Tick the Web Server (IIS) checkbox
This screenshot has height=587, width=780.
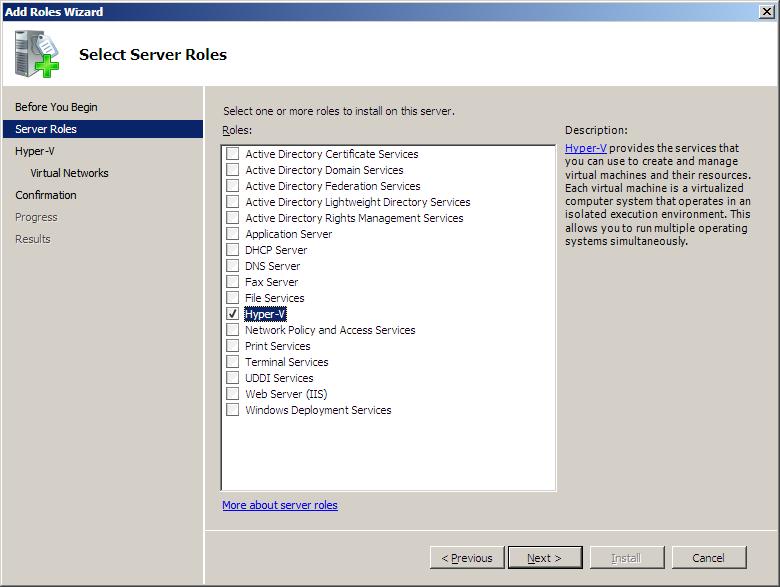coord(232,394)
